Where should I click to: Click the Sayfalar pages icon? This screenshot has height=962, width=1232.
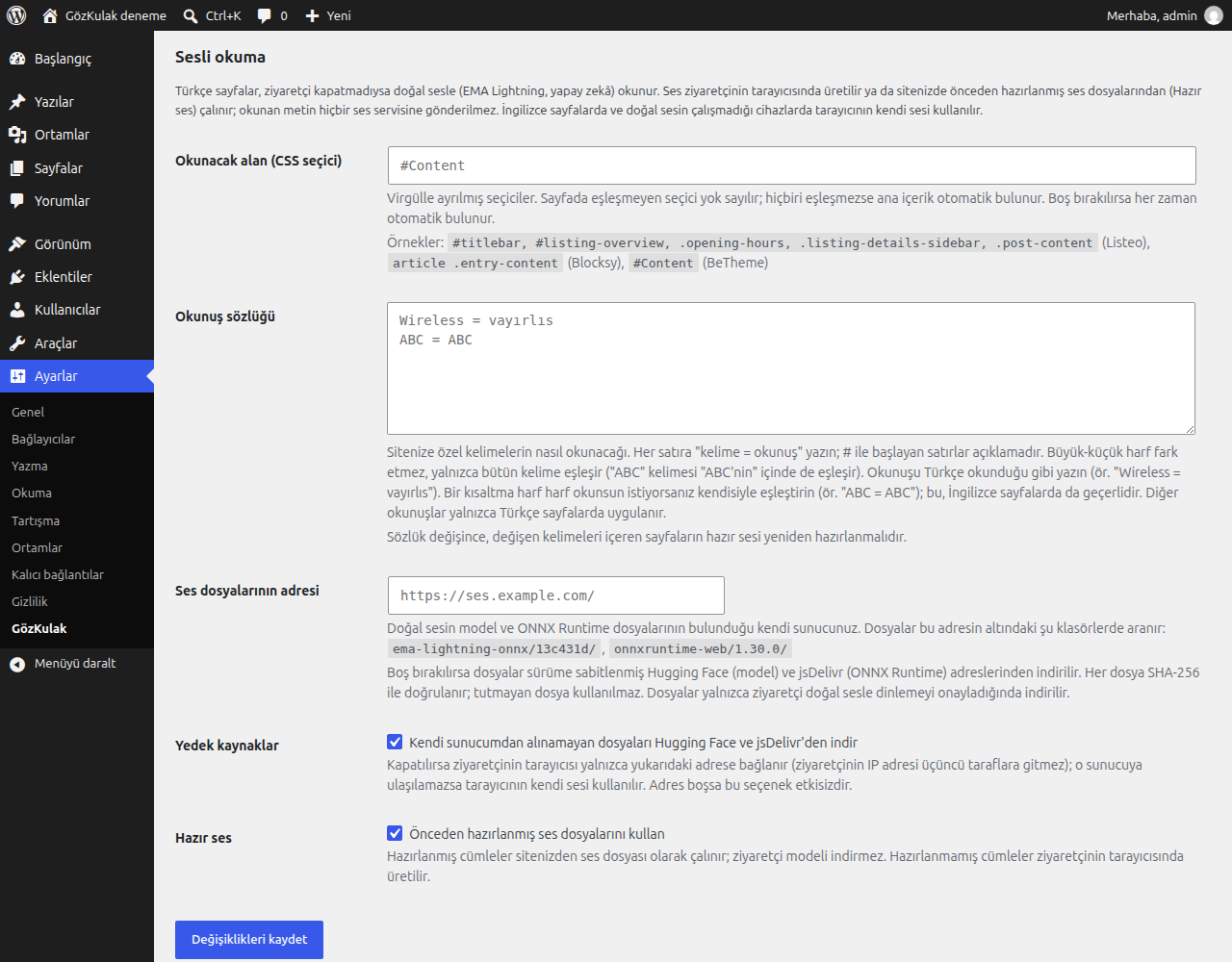point(17,168)
